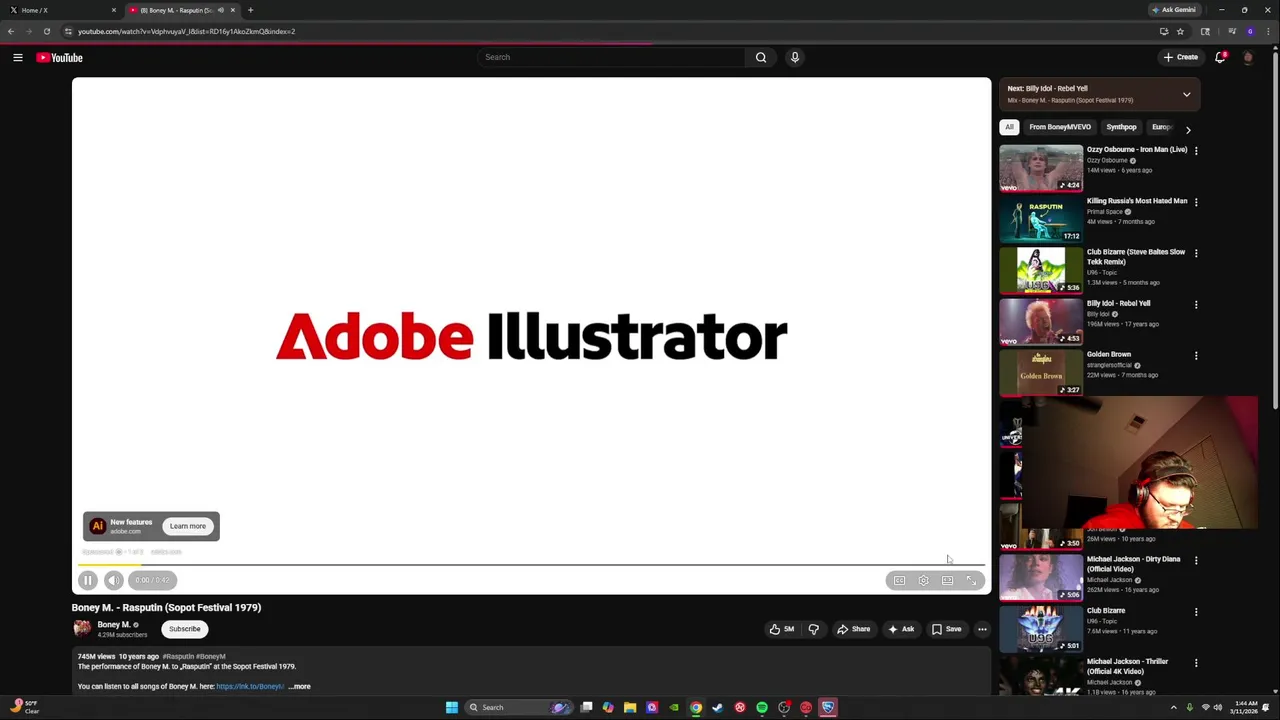Play Killing Russia's Most Hated Man thumbnail
This screenshot has height=720, width=1280.
coord(1041,219)
